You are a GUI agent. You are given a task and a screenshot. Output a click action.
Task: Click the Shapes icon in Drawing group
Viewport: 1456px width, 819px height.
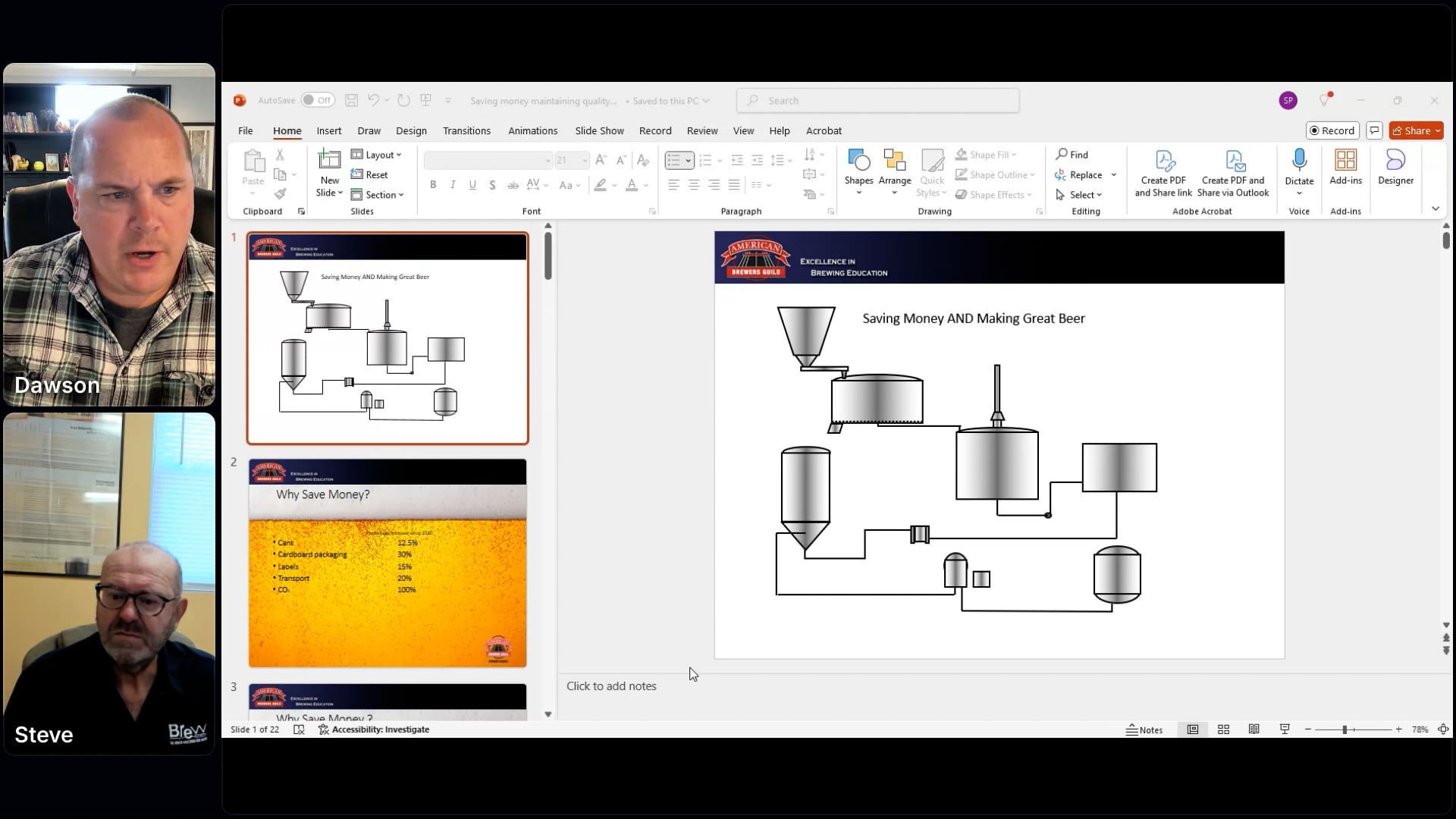coord(858,161)
